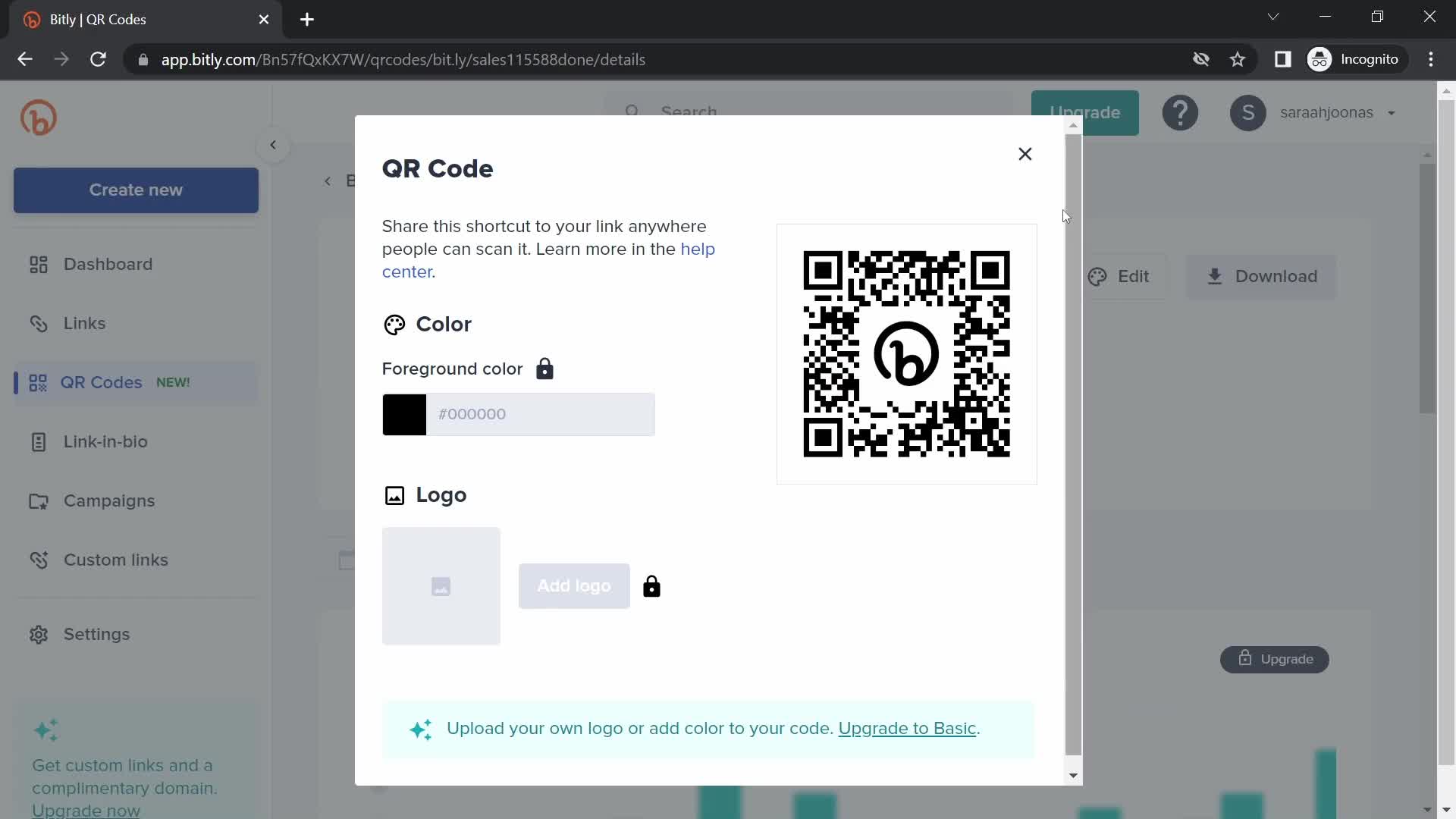Click the QR code preview thumbnail

[907, 355]
